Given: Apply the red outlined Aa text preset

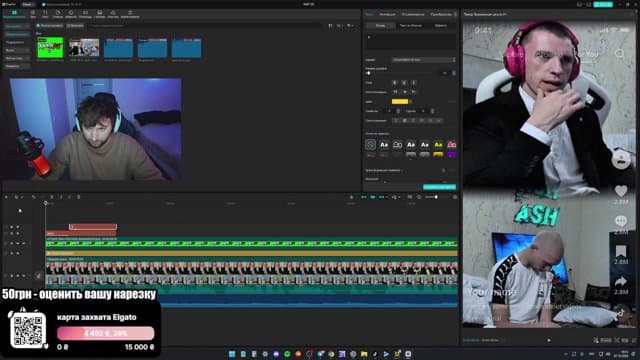Looking at the screenshot, I should 451,144.
